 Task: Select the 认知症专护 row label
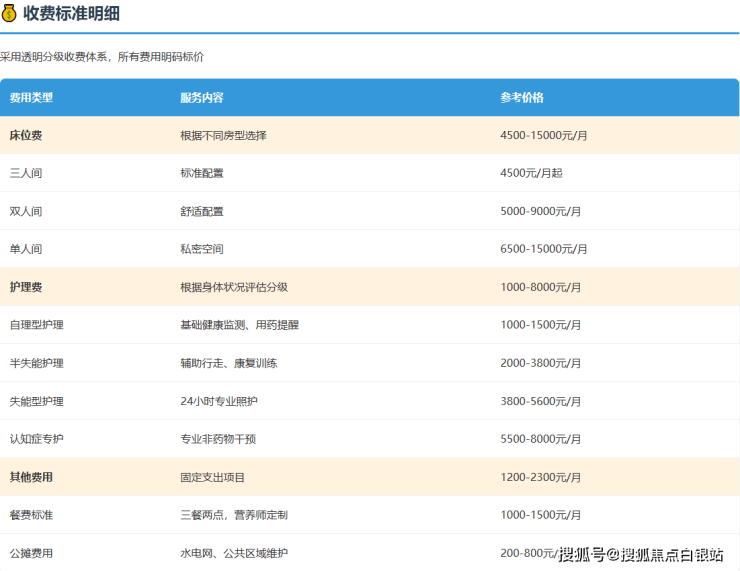pos(36,439)
